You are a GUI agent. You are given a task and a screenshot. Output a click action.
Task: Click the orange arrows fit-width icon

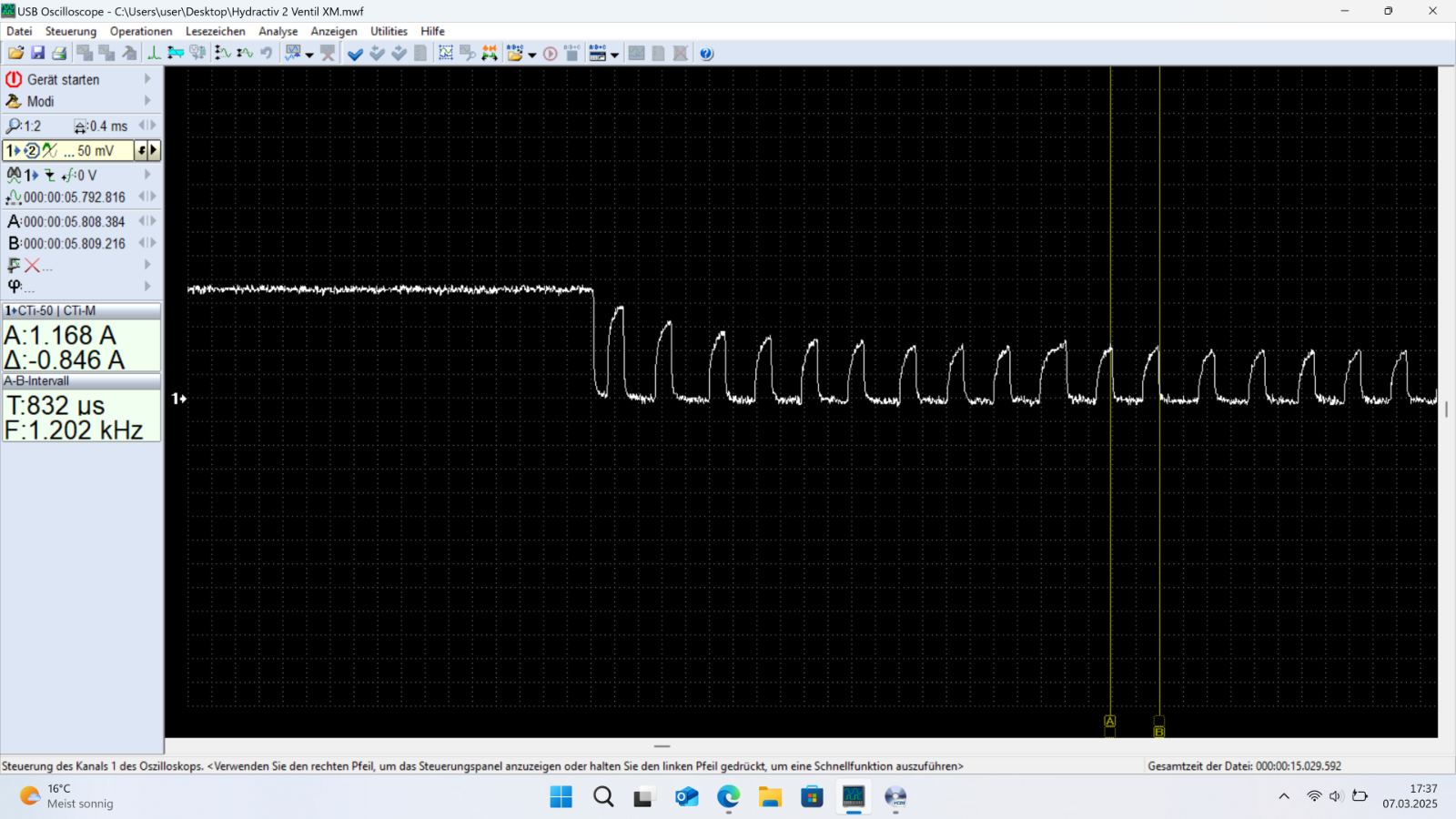pos(490,53)
